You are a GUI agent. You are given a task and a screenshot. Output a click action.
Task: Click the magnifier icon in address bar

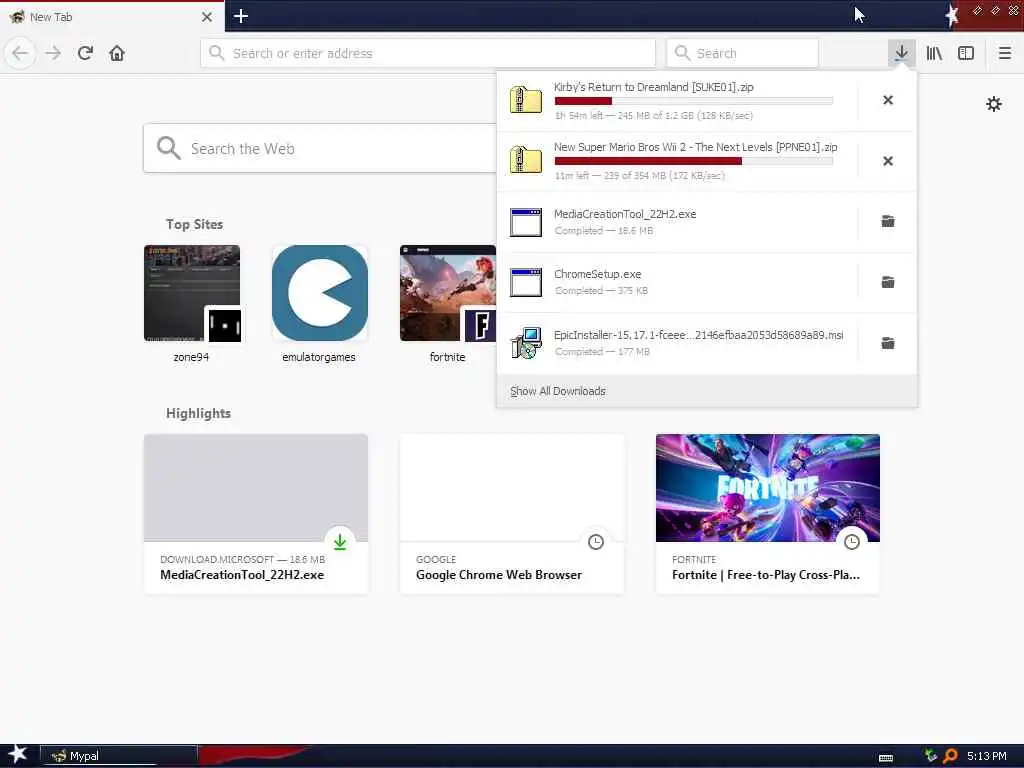pos(216,53)
